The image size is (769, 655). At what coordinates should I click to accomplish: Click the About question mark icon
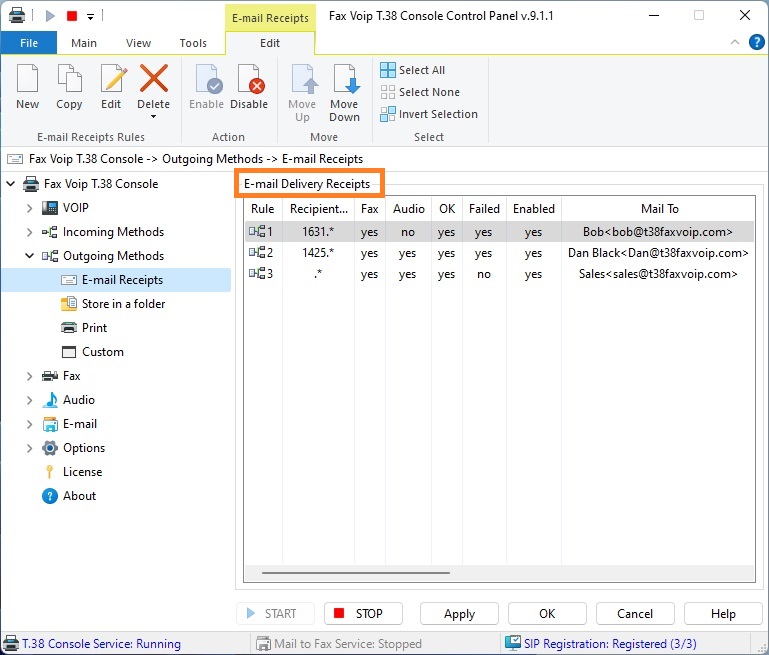coord(50,496)
